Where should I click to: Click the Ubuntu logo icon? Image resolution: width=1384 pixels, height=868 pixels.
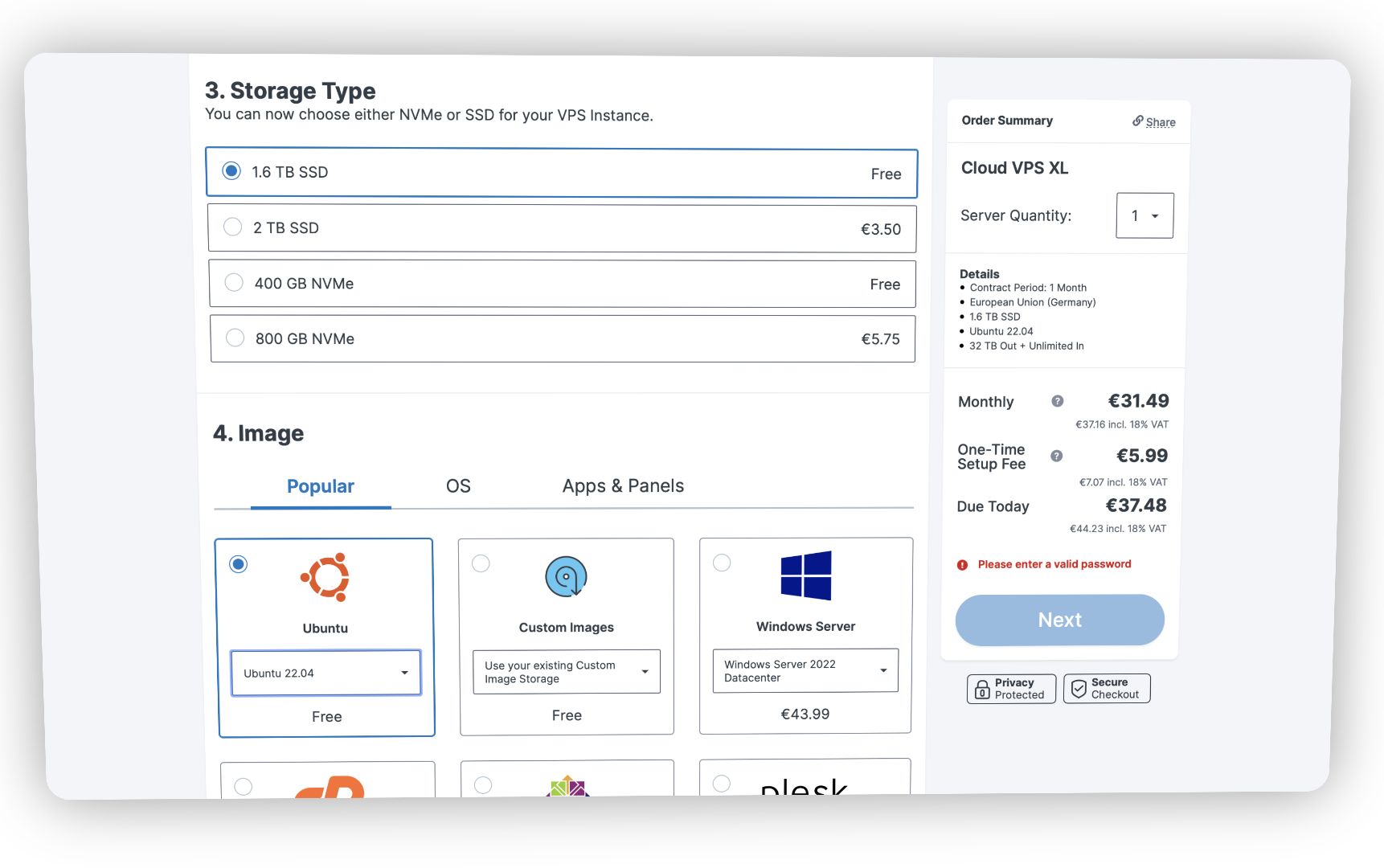point(326,577)
